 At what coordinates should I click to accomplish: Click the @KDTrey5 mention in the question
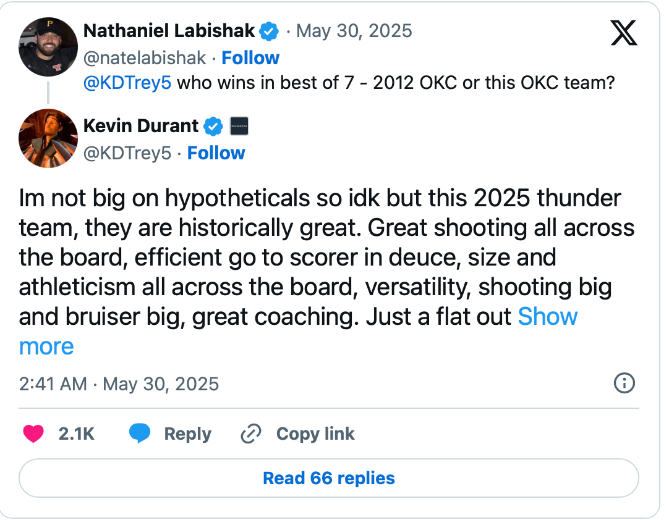point(127,83)
